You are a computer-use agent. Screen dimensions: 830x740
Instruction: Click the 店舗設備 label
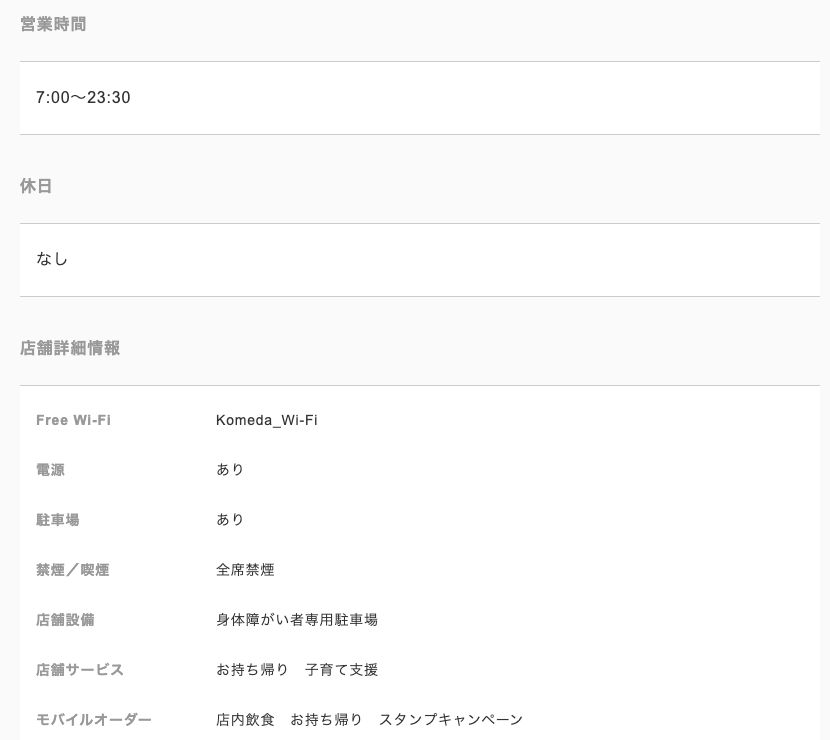pos(65,620)
